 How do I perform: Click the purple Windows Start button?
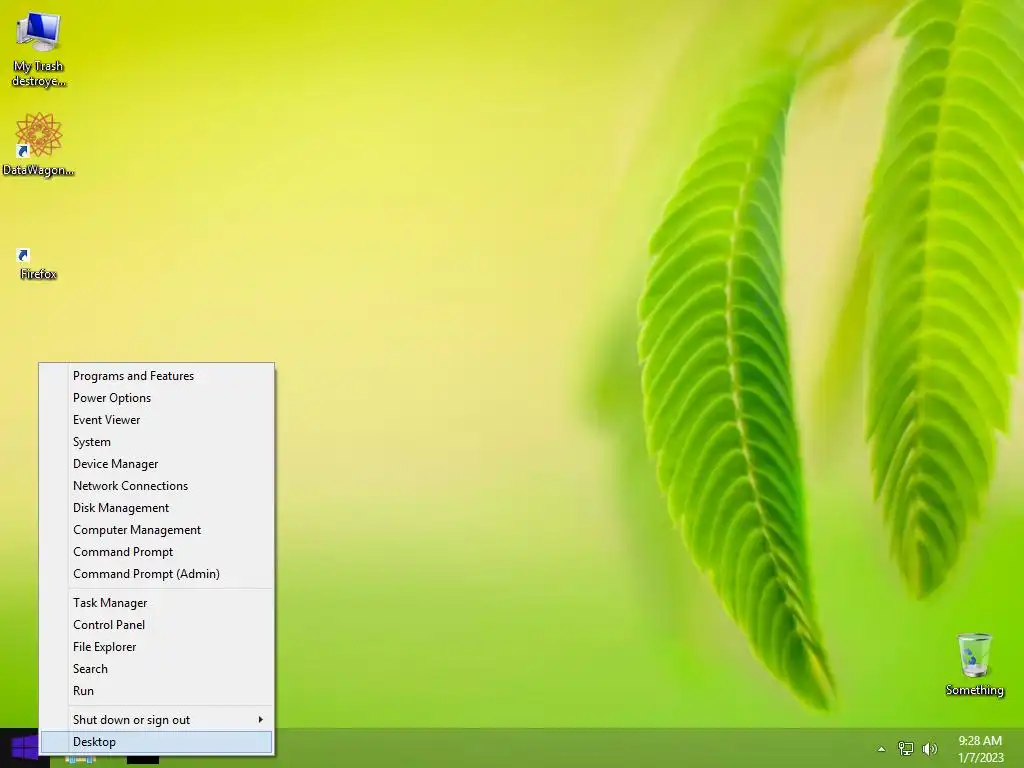click(x=24, y=748)
